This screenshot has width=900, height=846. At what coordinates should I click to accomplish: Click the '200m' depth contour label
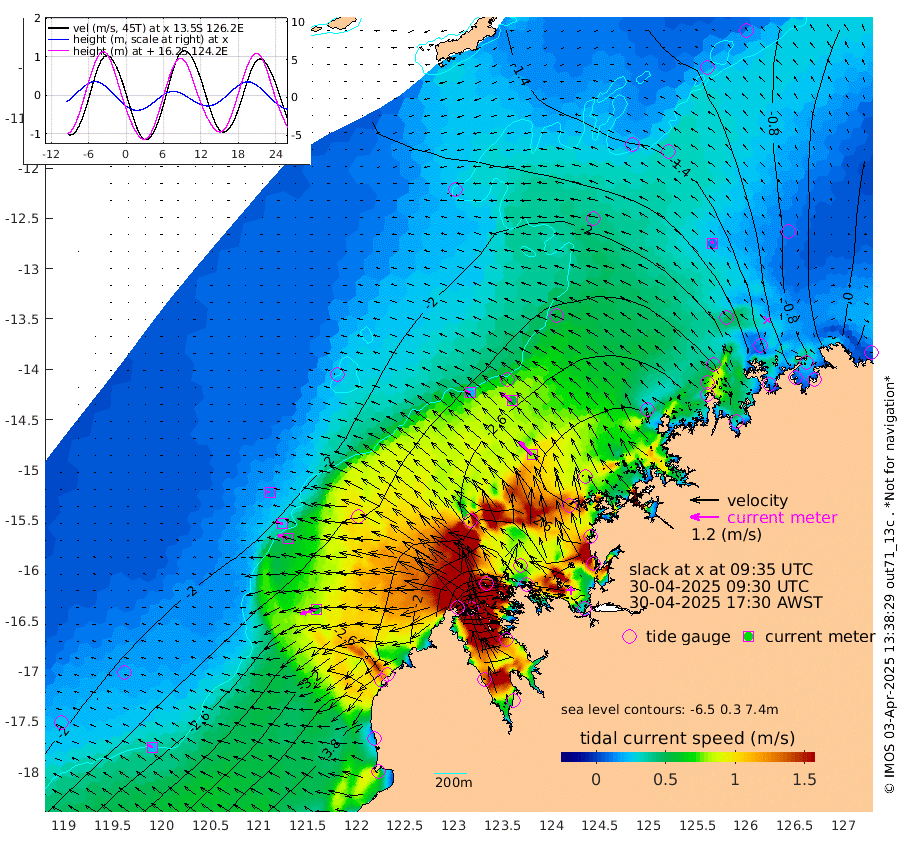pos(453,782)
